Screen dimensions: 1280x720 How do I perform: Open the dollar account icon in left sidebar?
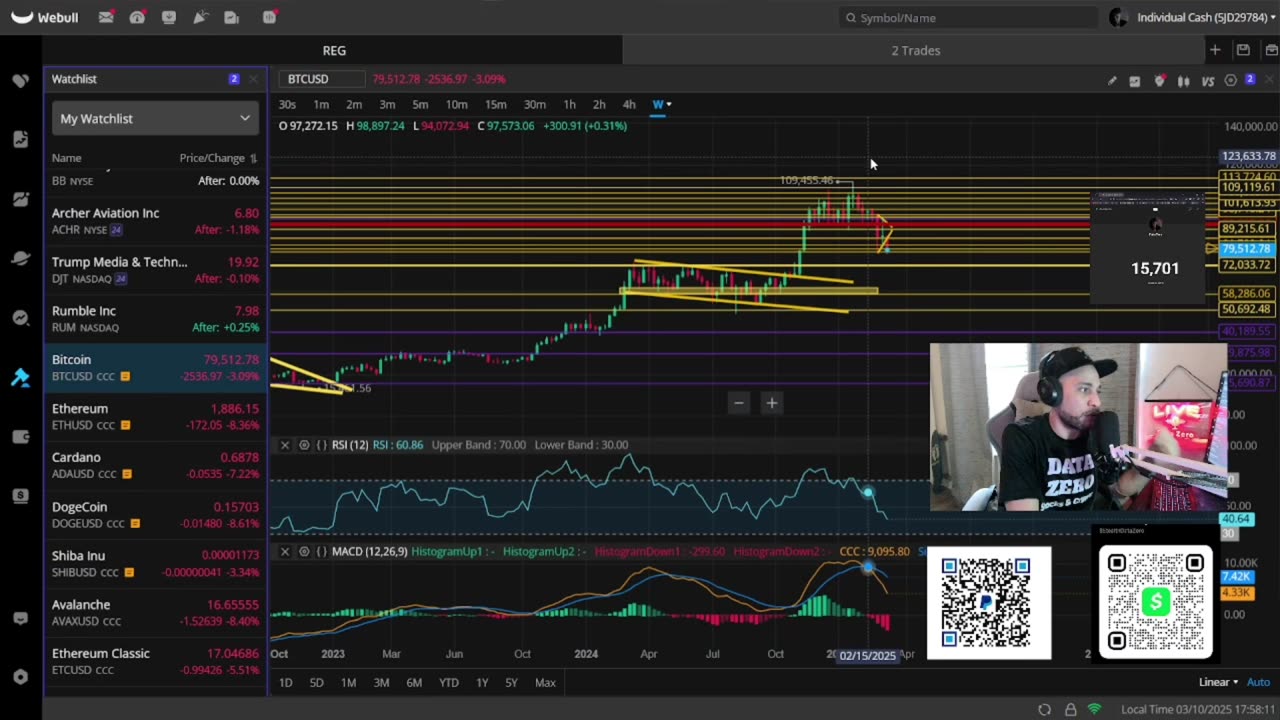[20, 496]
